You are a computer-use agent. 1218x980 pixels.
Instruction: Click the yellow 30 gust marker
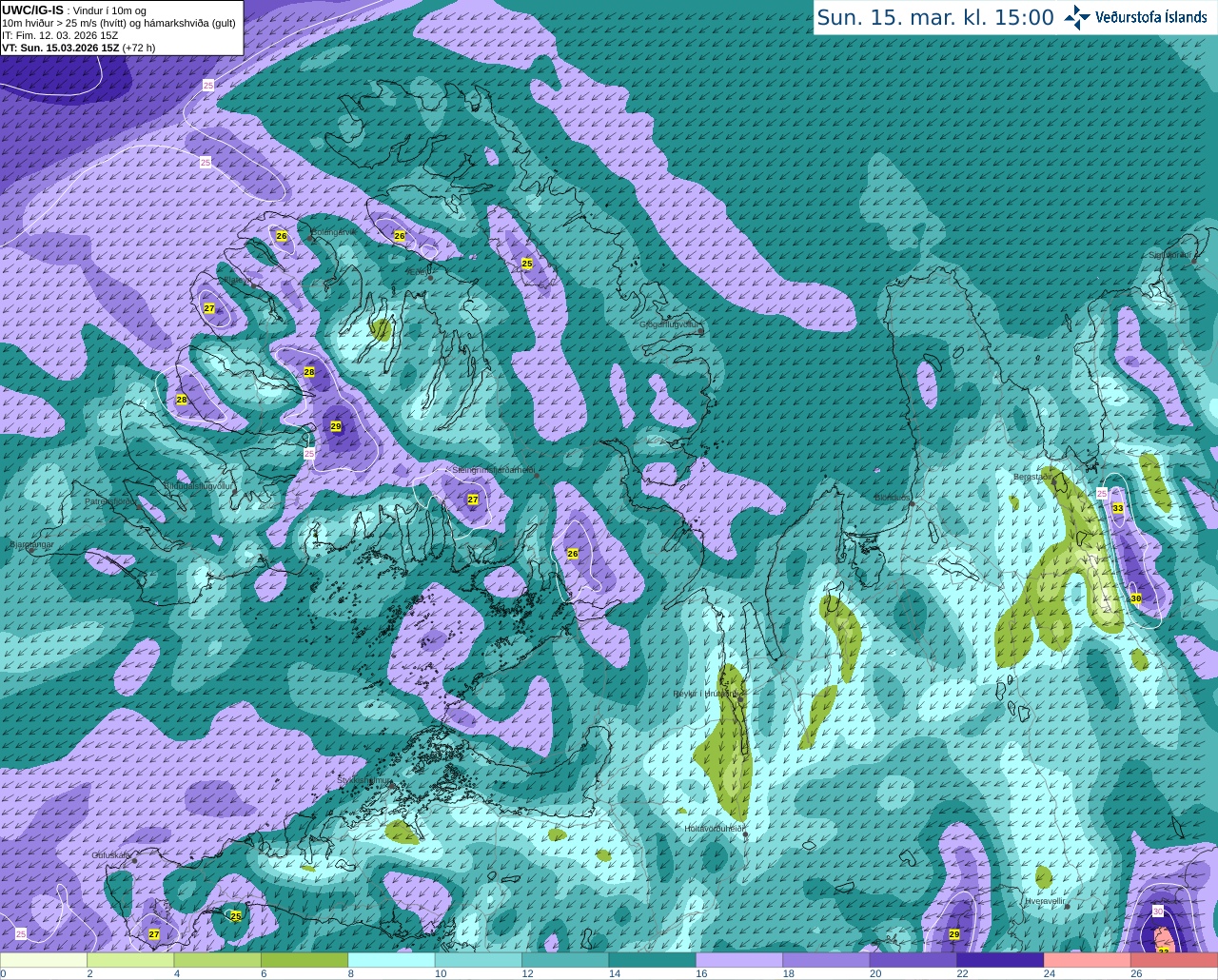tap(1136, 598)
